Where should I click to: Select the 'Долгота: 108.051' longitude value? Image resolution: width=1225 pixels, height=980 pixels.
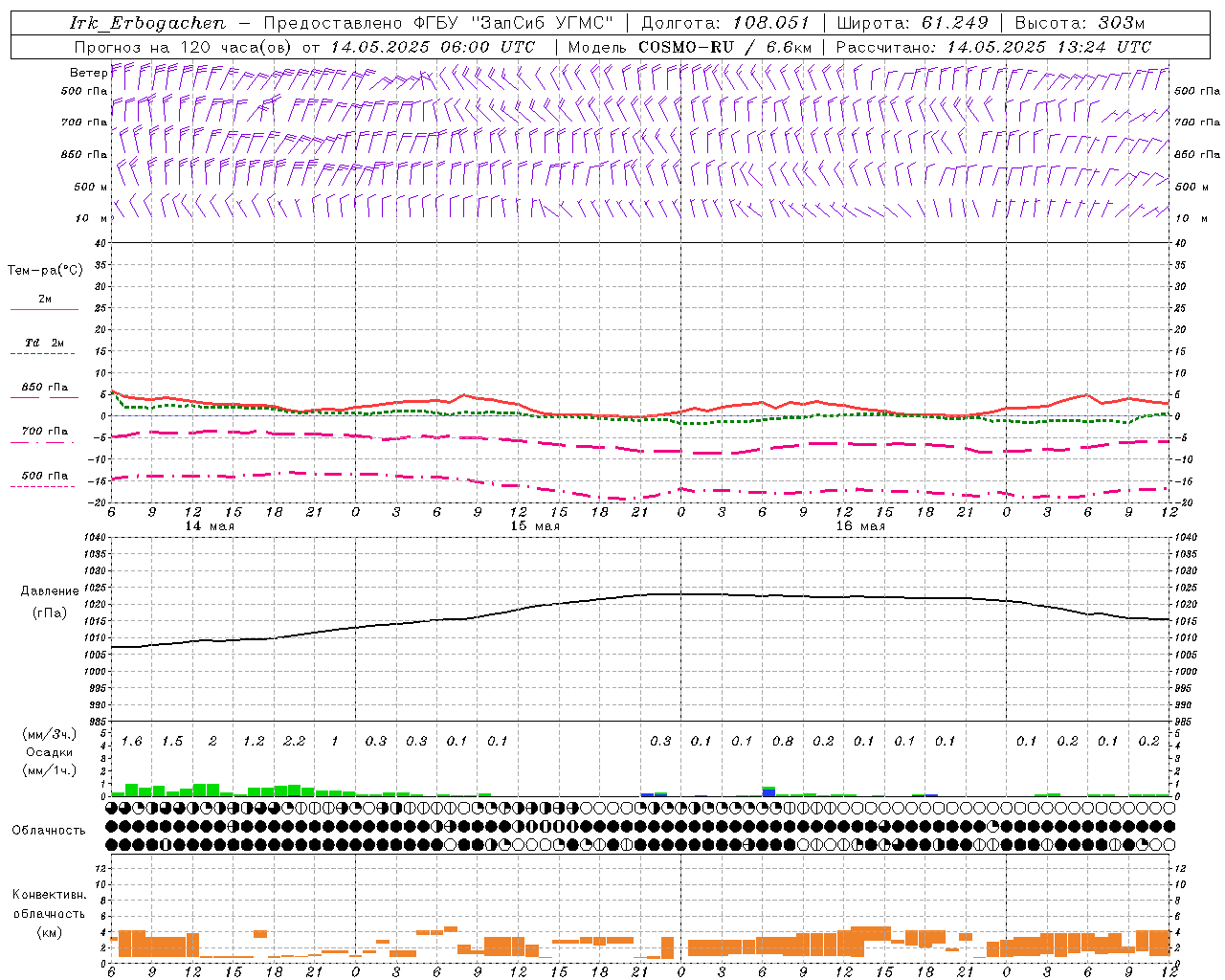(724, 23)
